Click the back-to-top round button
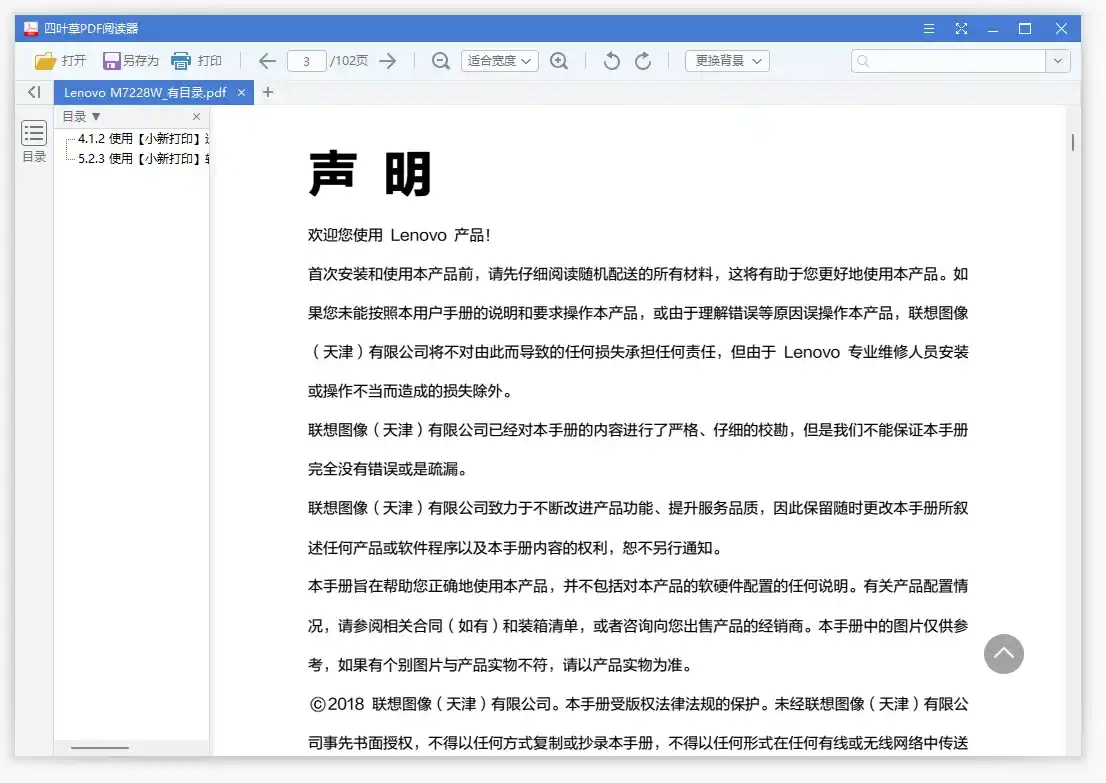1106x783 pixels. 1004,654
